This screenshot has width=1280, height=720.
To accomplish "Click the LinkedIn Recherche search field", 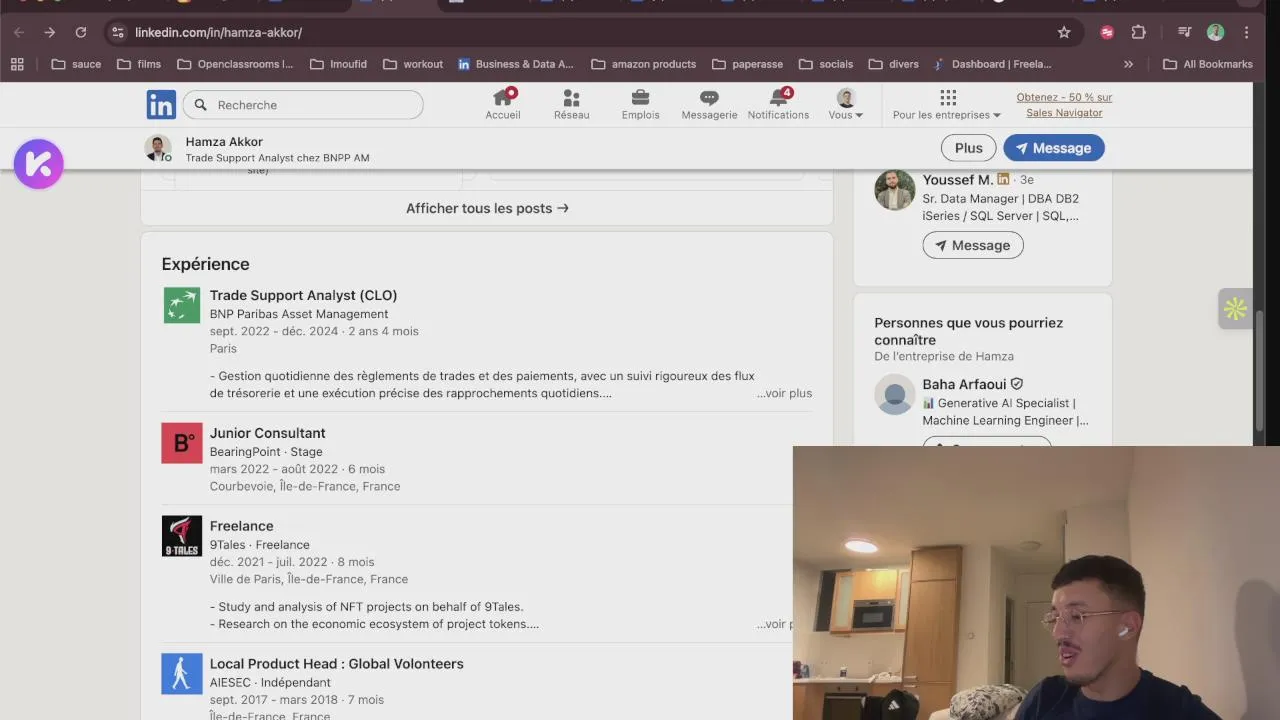I will (304, 105).
